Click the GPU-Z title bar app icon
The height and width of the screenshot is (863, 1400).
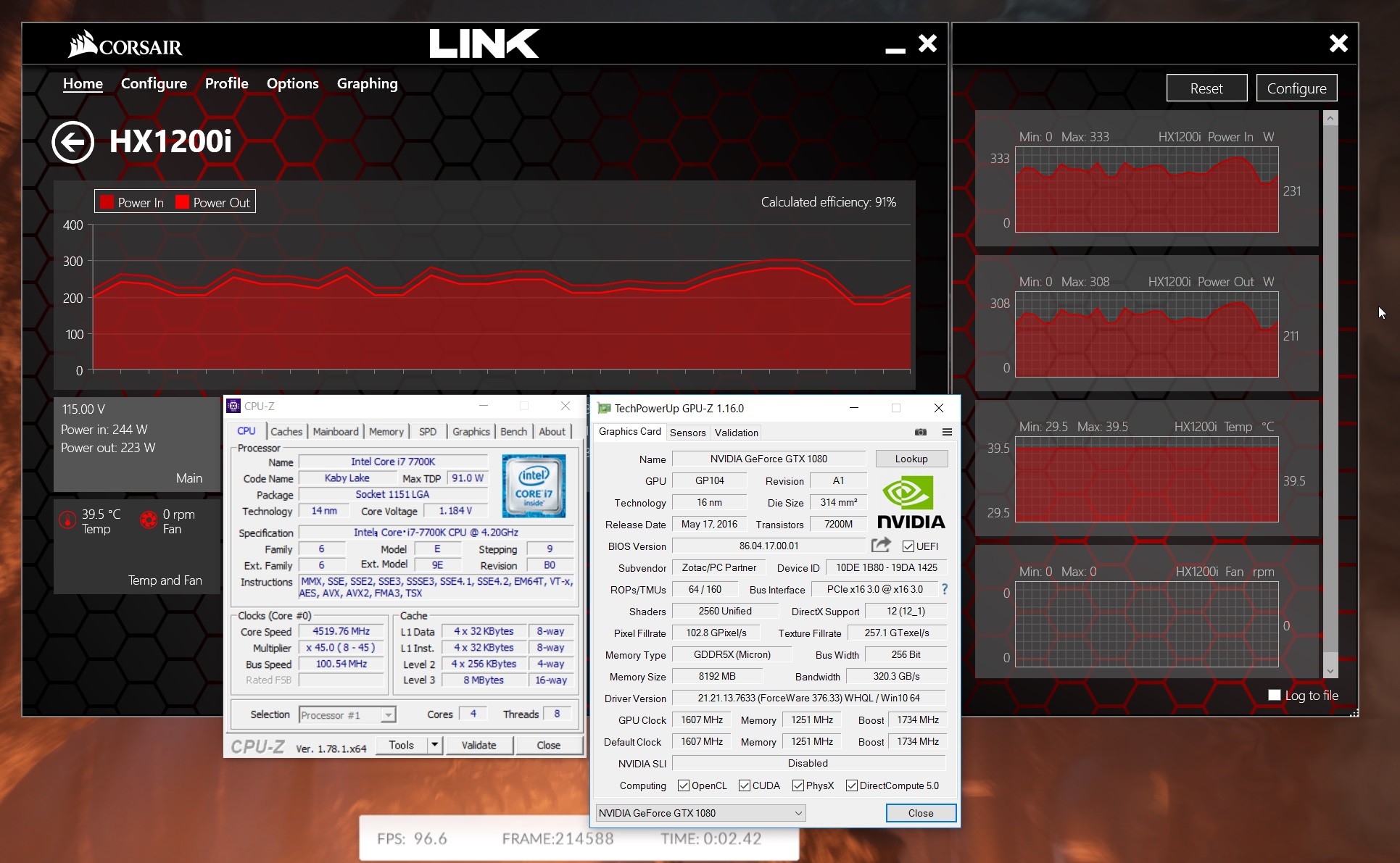point(603,408)
